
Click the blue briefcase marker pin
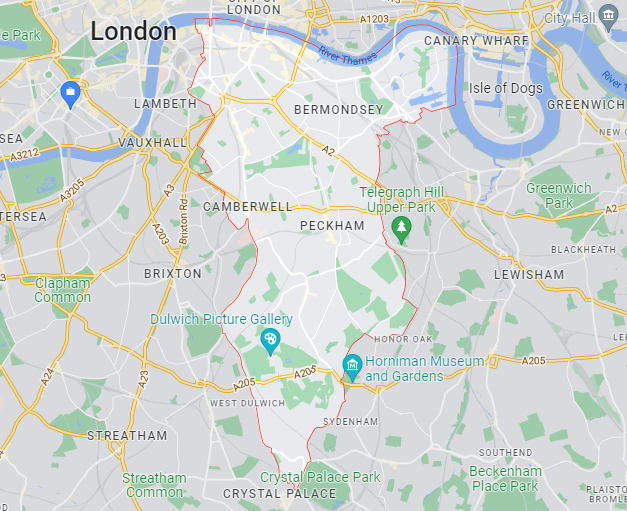click(x=70, y=95)
